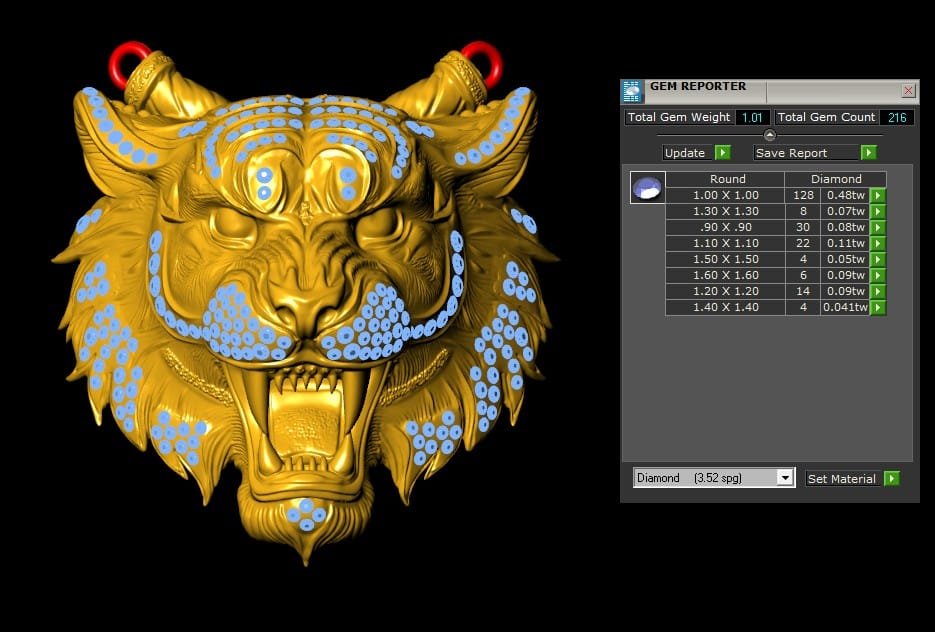The height and width of the screenshot is (632, 935).
Task: Click the green arrow next to Save Report
Action: [868, 153]
